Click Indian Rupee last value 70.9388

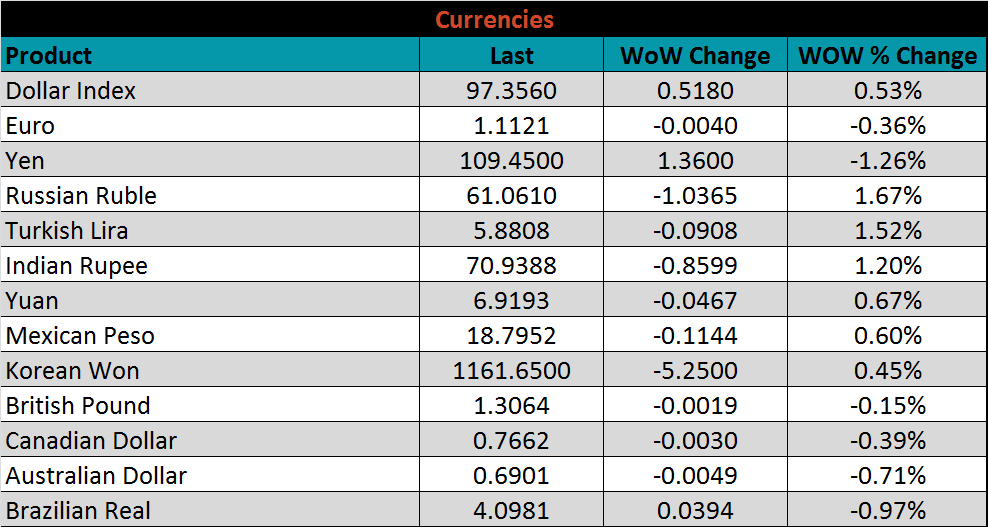(x=511, y=266)
